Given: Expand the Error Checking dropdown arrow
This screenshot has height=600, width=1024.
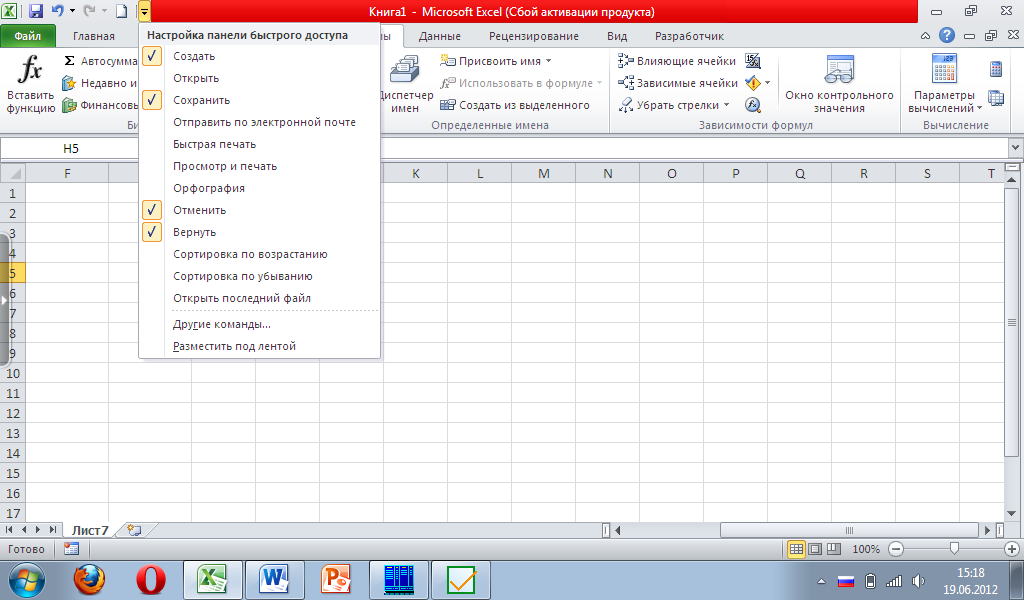Looking at the screenshot, I should tap(767, 83).
